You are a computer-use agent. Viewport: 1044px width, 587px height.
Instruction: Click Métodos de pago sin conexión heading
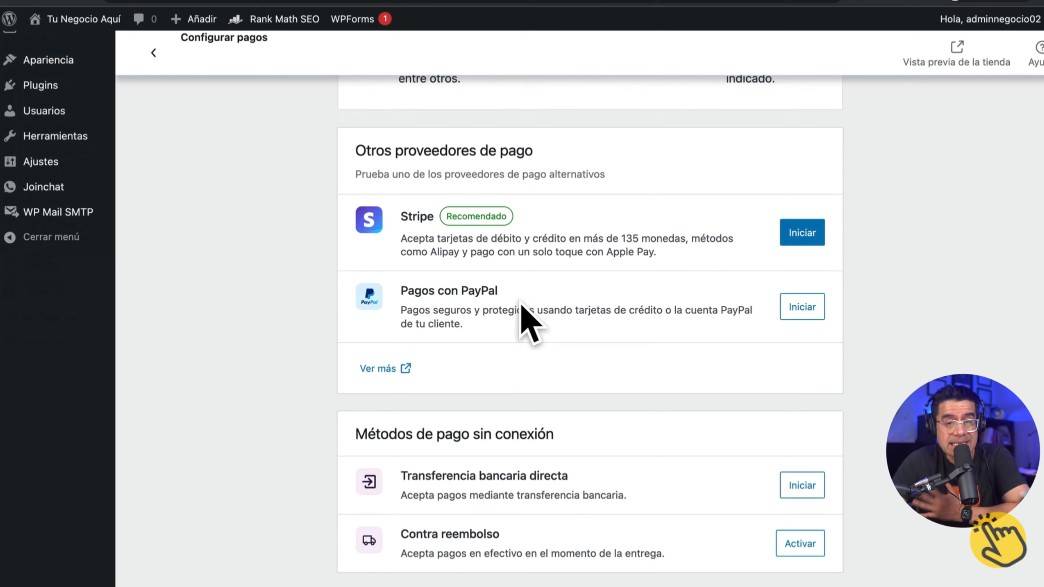[454, 434]
